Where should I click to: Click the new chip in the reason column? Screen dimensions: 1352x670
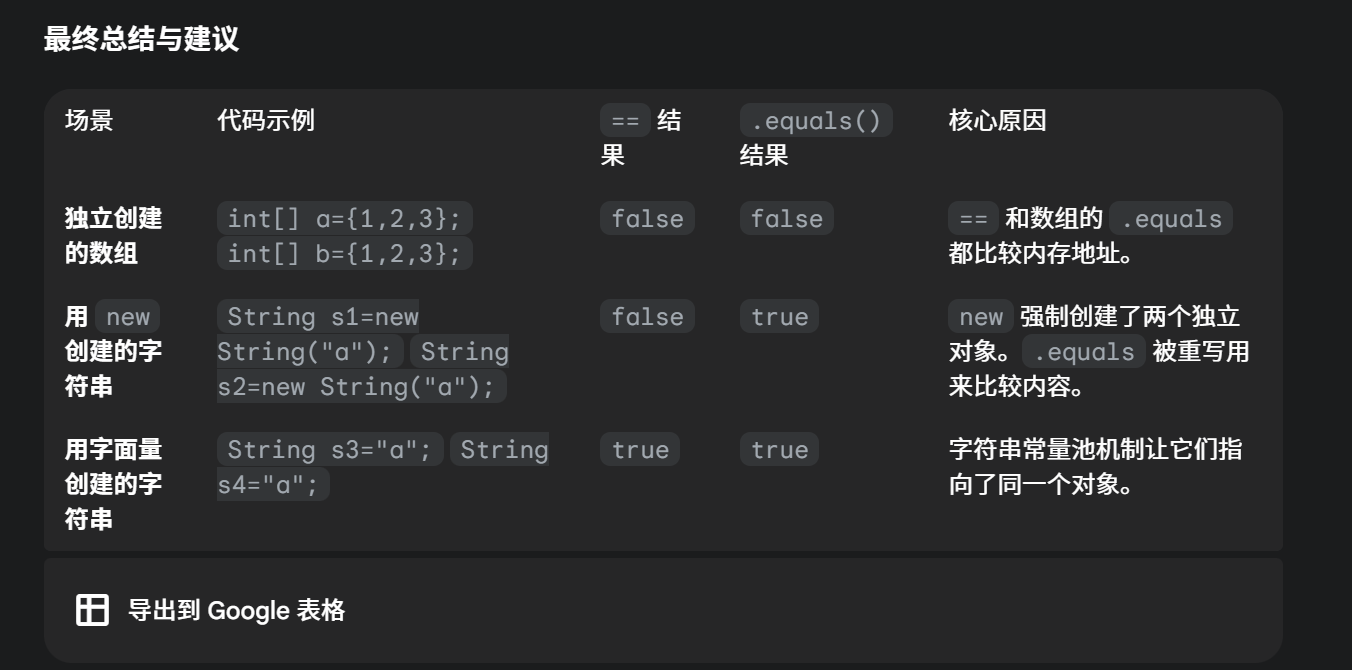pyautogui.click(x=980, y=317)
